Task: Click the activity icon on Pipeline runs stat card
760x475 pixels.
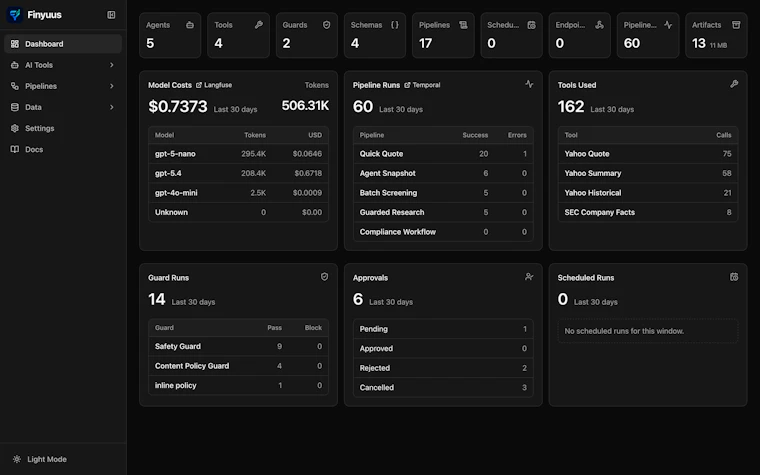Action: tap(668, 25)
